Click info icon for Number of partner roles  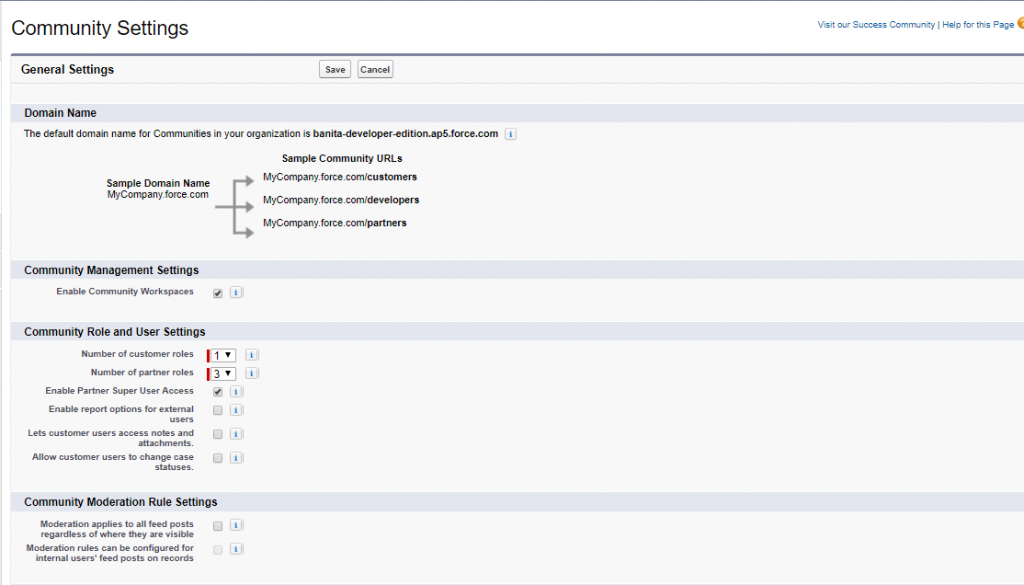coord(252,373)
